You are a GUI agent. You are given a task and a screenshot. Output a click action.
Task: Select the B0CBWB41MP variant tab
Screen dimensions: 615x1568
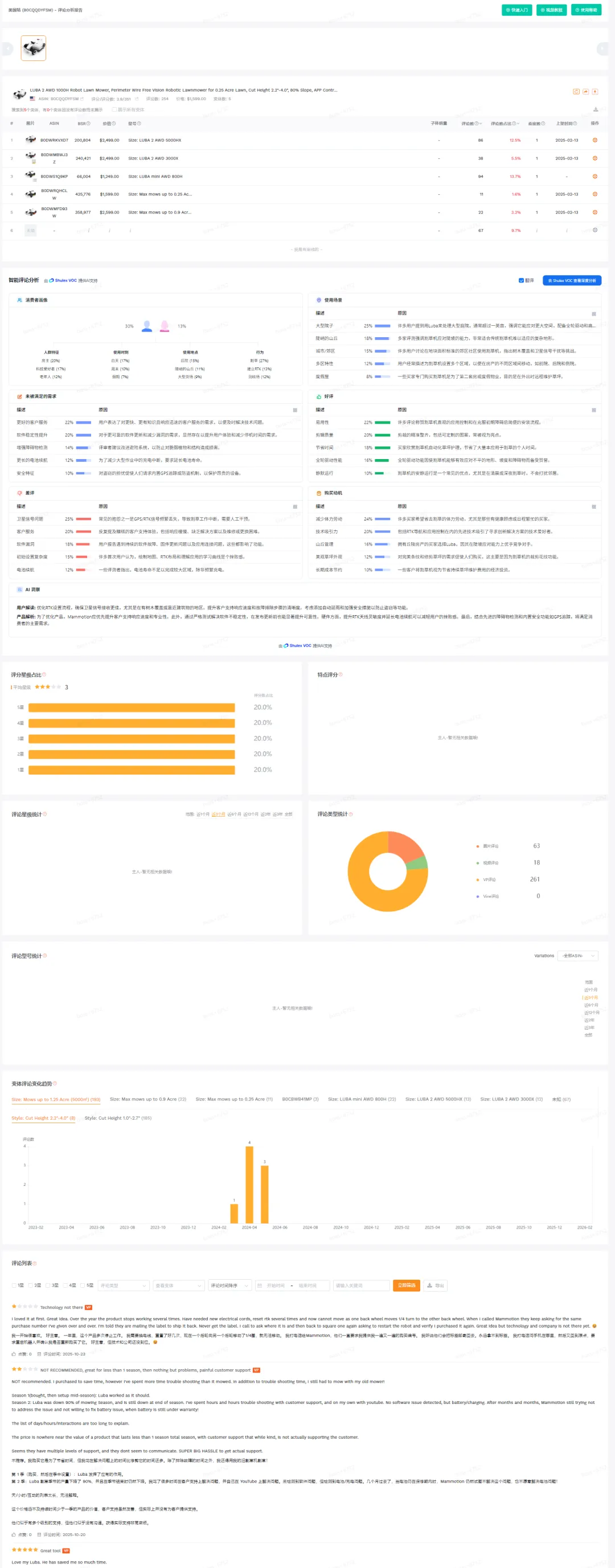pos(300,1099)
